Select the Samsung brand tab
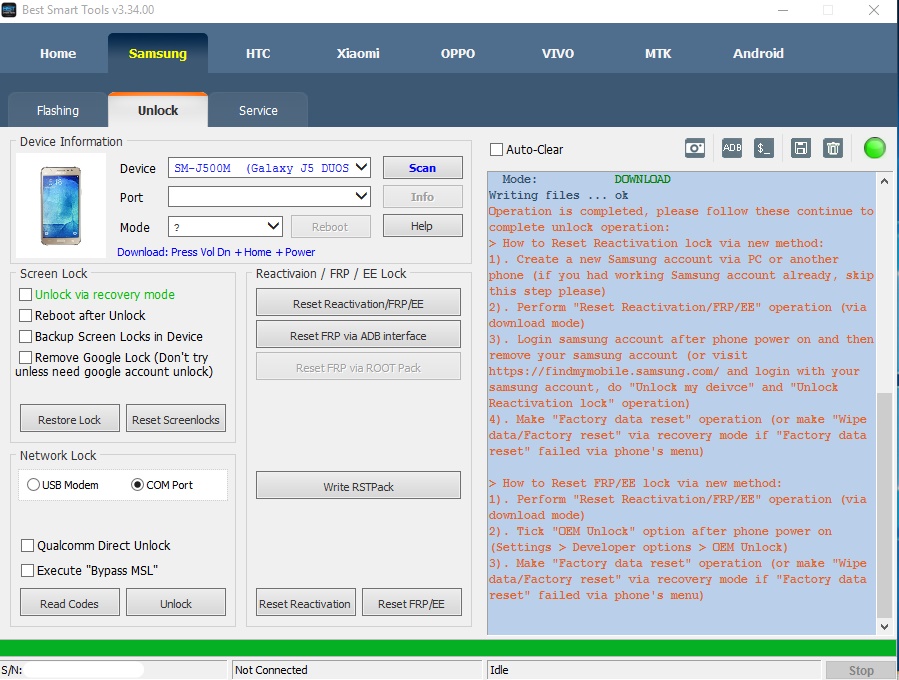This screenshot has width=899, height=680. (x=158, y=53)
